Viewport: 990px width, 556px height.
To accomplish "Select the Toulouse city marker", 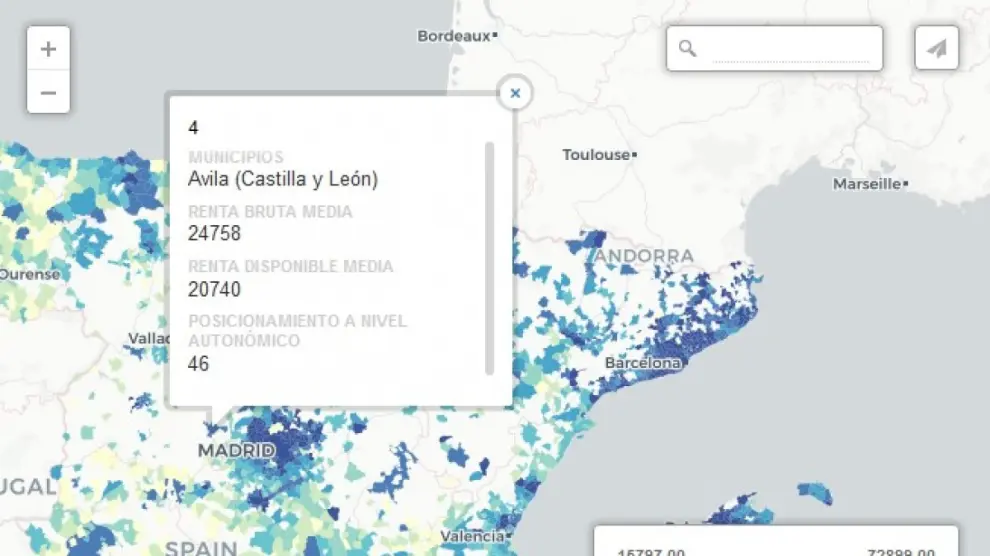I will point(634,155).
